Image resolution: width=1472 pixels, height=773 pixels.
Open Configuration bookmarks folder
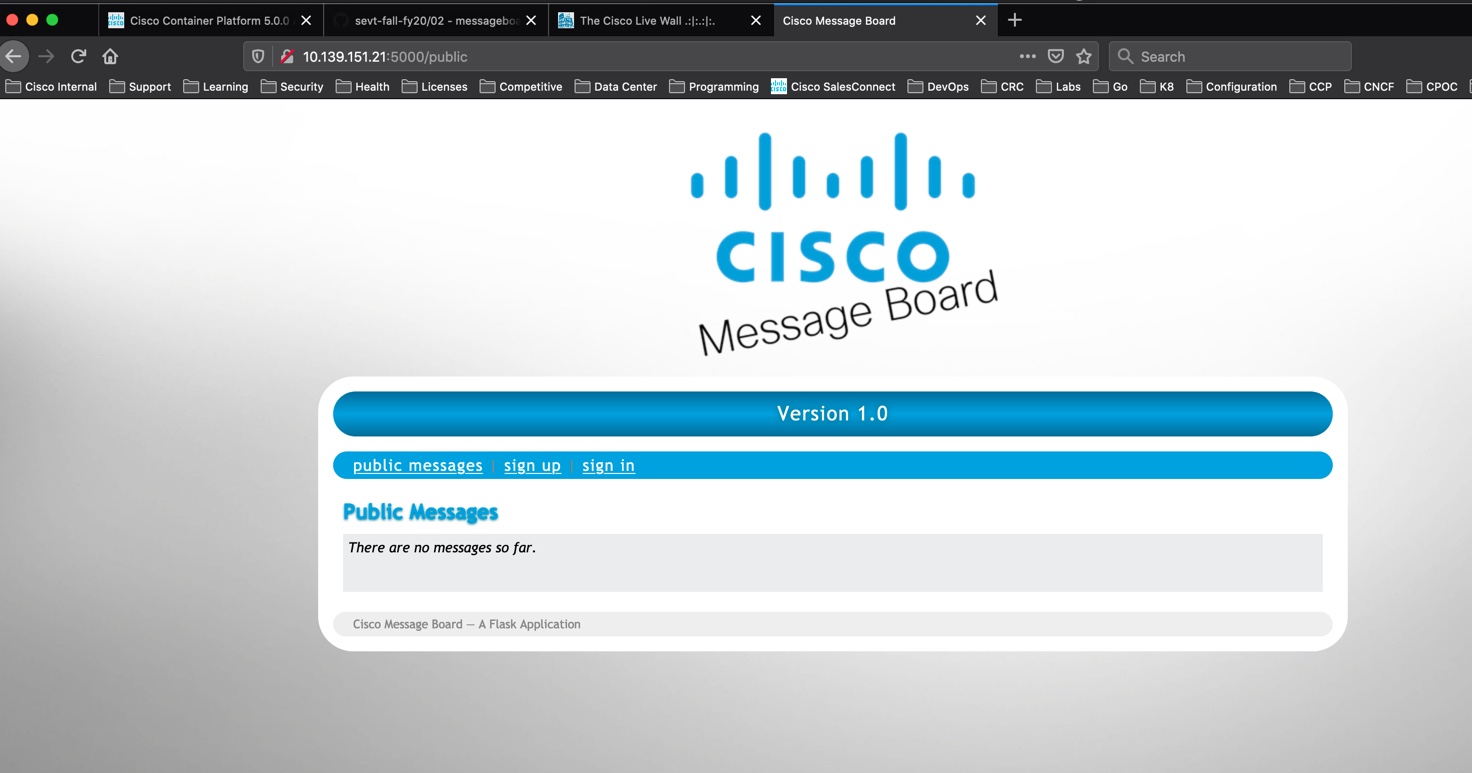tap(1231, 87)
